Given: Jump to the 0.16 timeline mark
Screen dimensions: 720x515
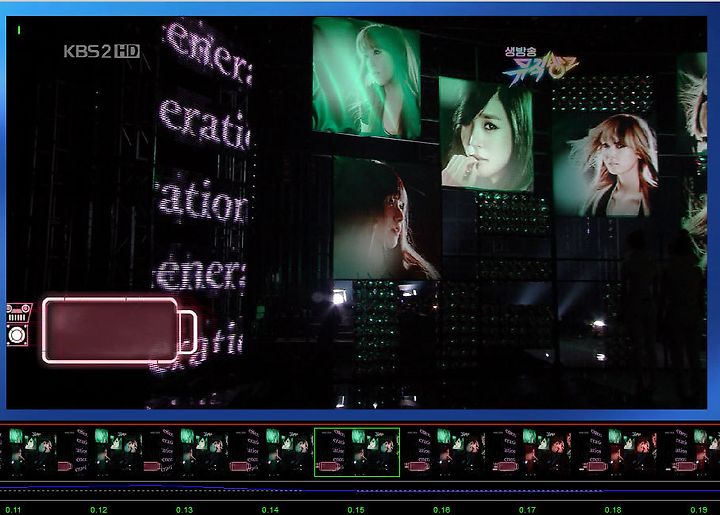Looking at the screenshot, I should pos(442,509).
